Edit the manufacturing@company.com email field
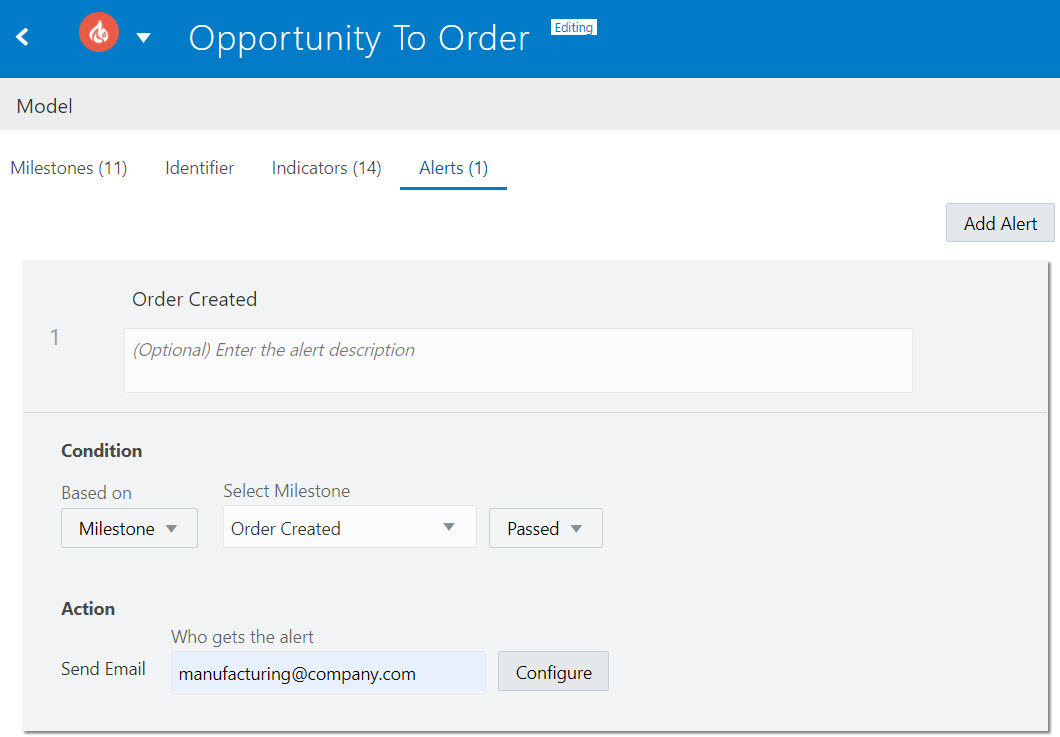This screenshot has height=737, width=1060. (328, 673)
